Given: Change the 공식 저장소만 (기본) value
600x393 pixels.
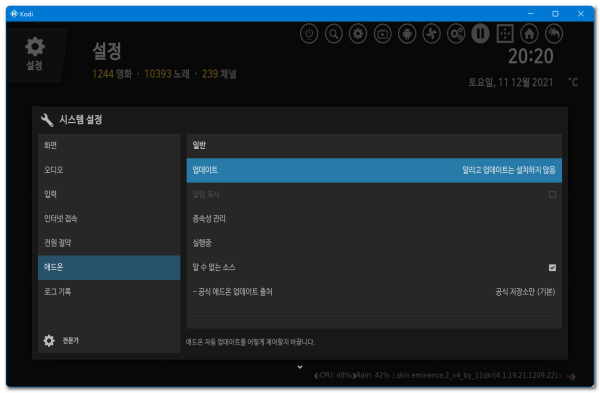Looking at the screenshot, I should pyautogui.click(x=525, y=292).
